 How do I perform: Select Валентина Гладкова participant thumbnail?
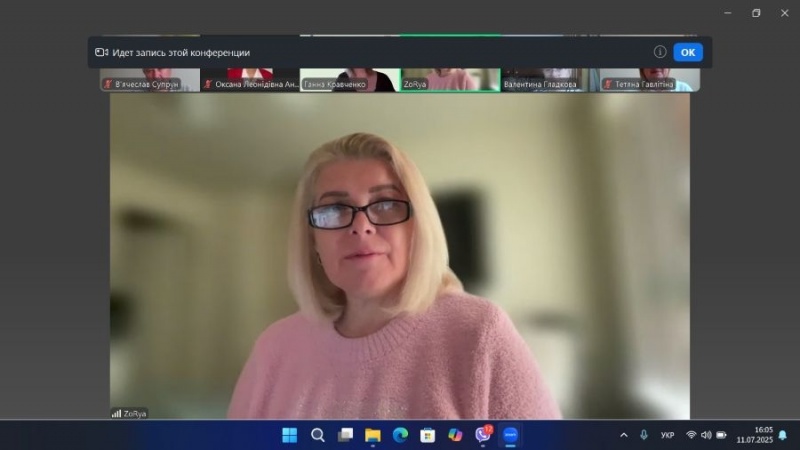click(549, 80)
